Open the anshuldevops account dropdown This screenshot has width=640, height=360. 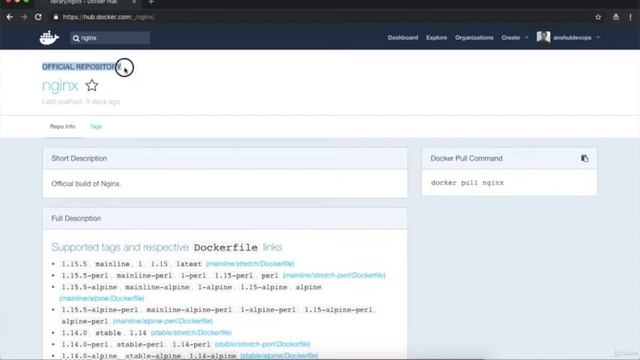pos(576,38)
